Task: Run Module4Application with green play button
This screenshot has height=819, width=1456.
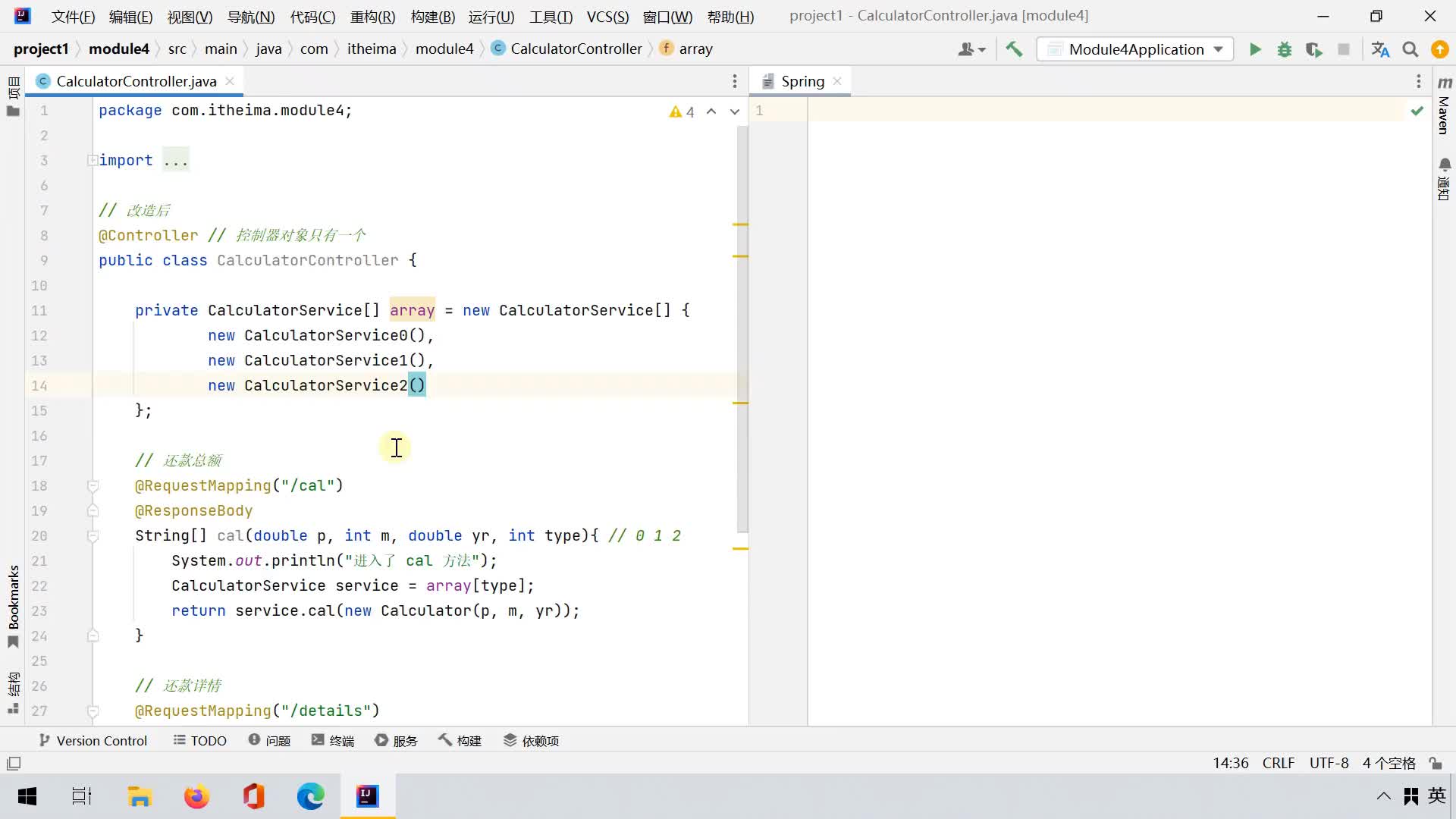Action: [x=1255, y=49]
